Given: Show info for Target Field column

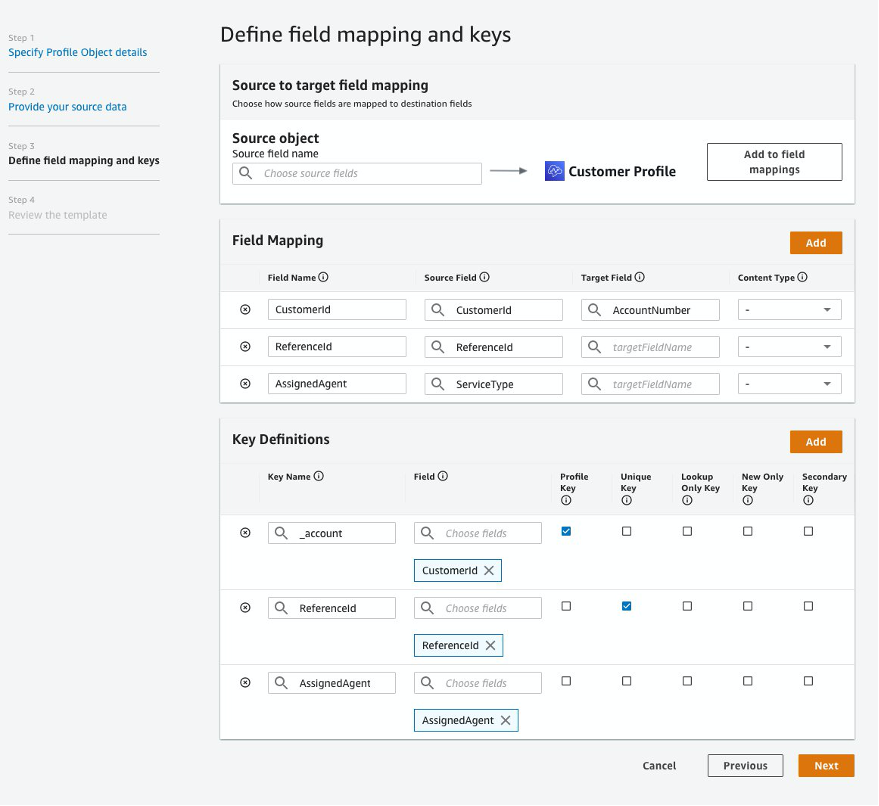Looking at the screenshot, I should click(640, 278).
